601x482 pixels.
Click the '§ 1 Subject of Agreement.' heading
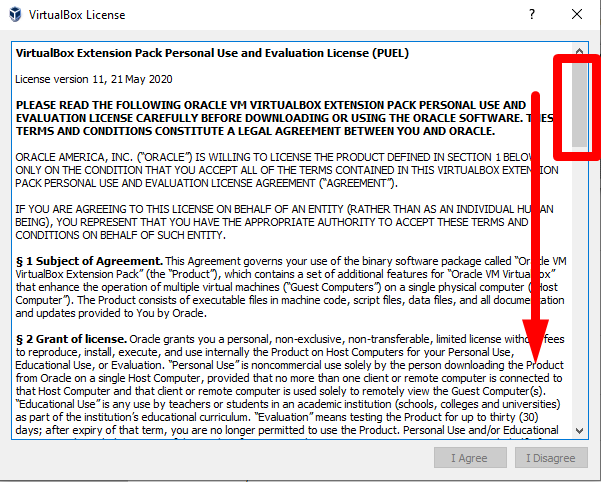89,261
